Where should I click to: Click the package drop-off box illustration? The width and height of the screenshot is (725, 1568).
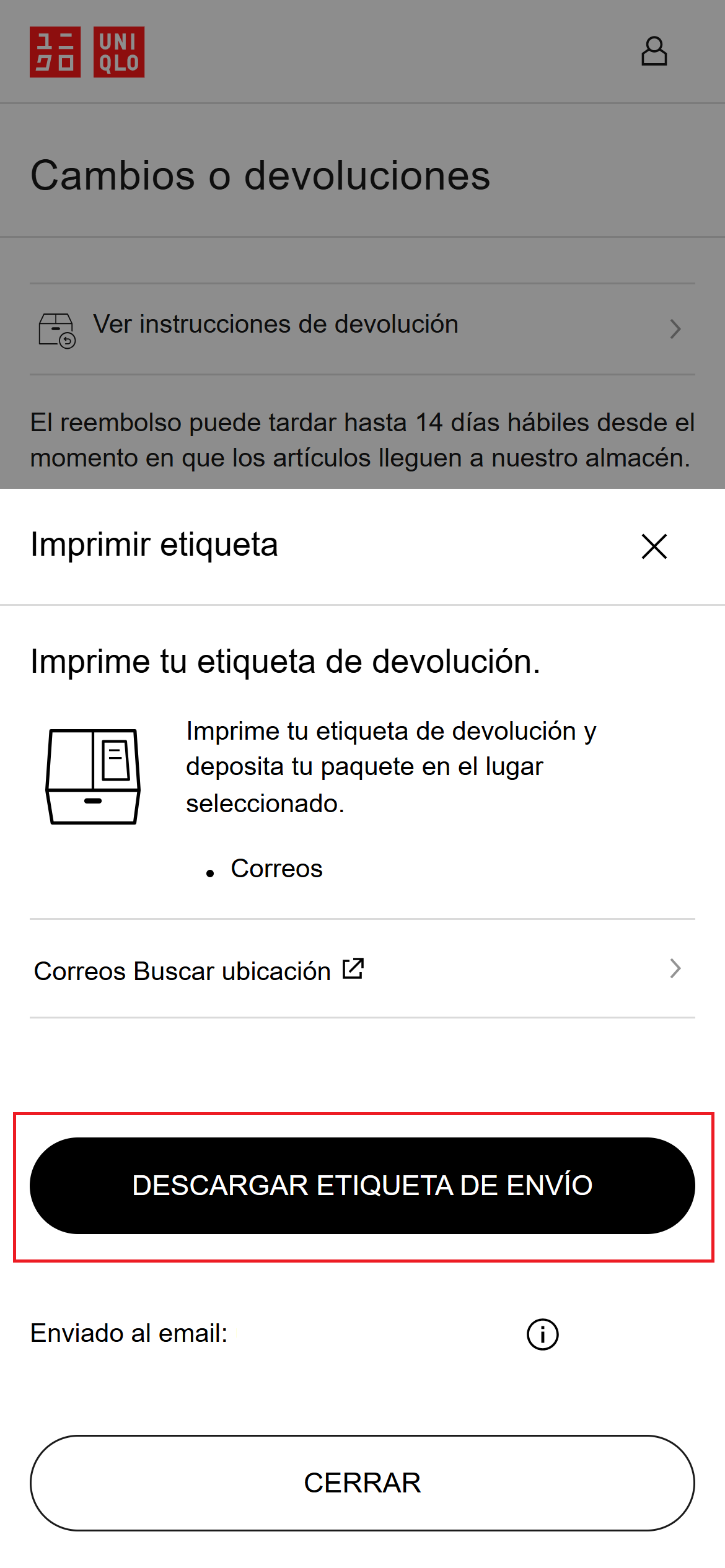[93, 776]
